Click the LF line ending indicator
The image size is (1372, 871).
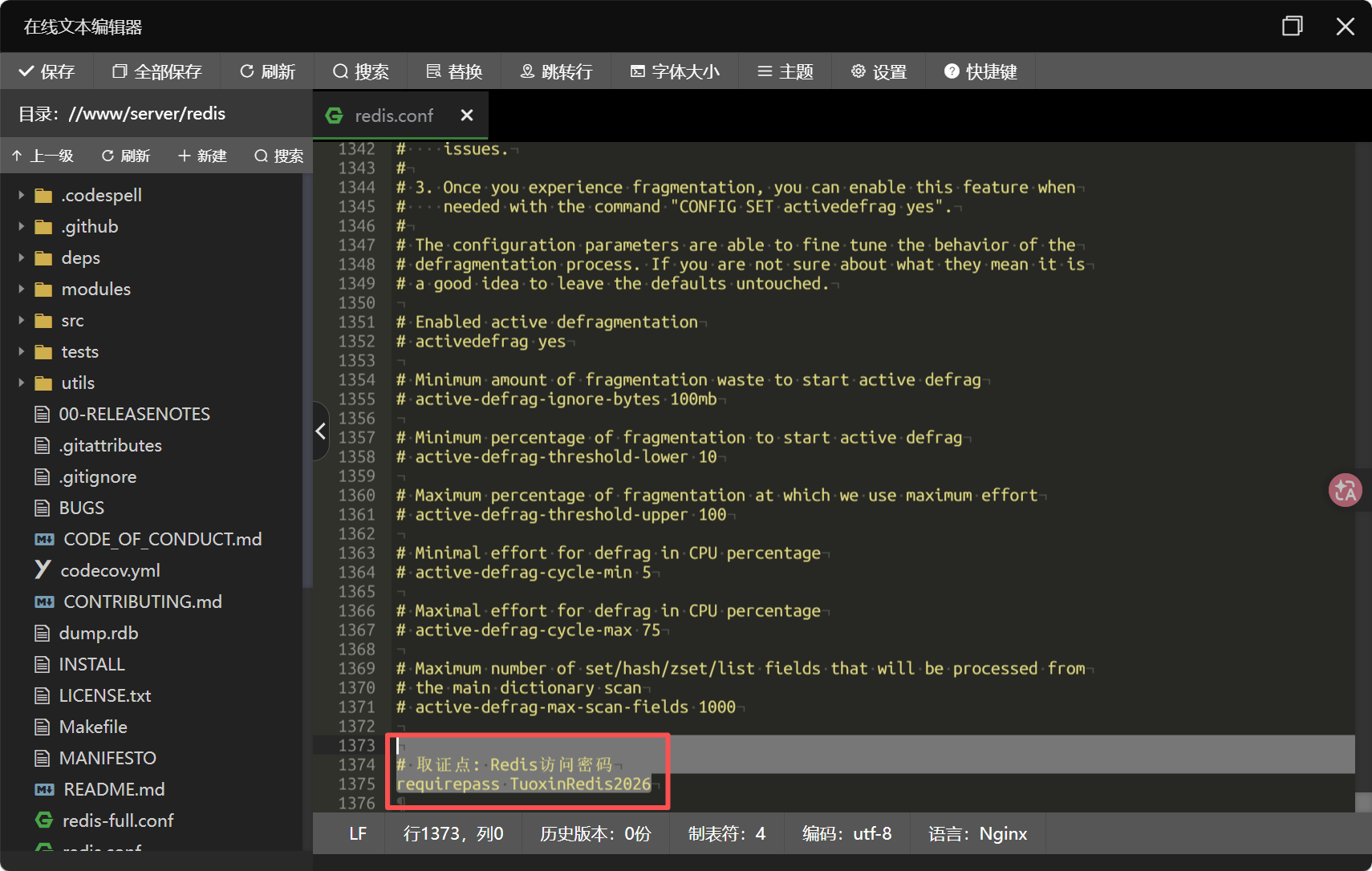[358, 834]
